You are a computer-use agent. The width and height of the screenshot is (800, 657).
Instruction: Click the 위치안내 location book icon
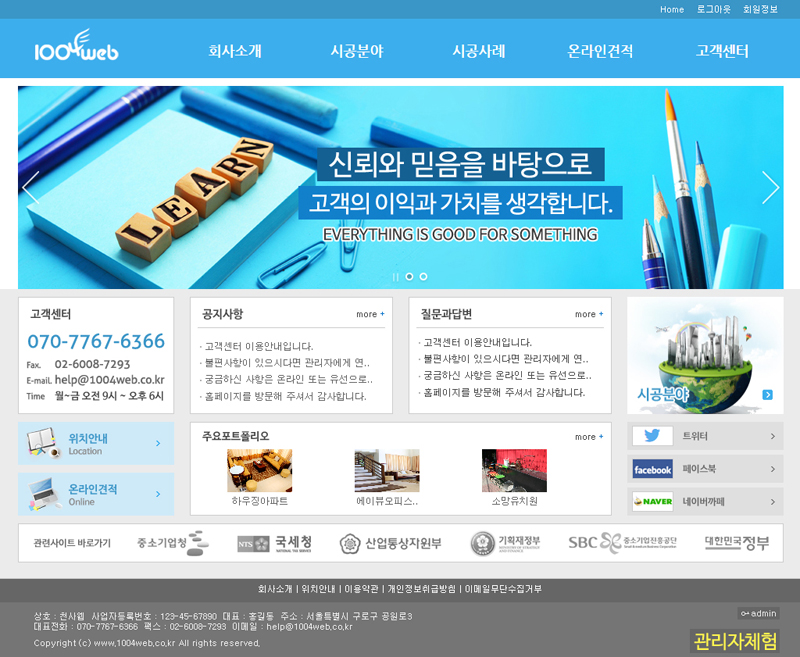tap(41, 443)
